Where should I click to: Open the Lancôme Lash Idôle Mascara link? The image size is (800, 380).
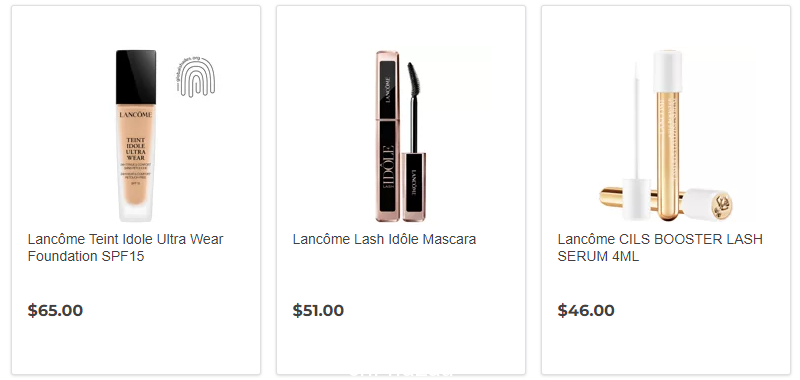point(384,239)
